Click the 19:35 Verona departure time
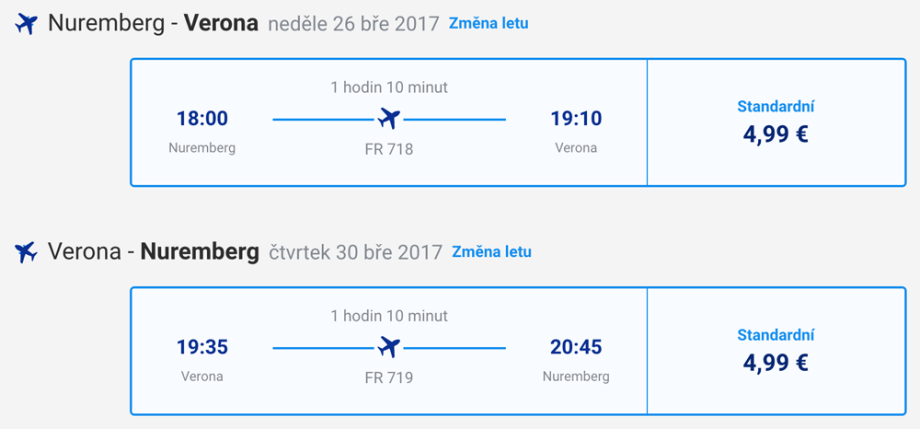Image resolution: width=920 pixels, height=429 pixels. click(x=202, y=348)
